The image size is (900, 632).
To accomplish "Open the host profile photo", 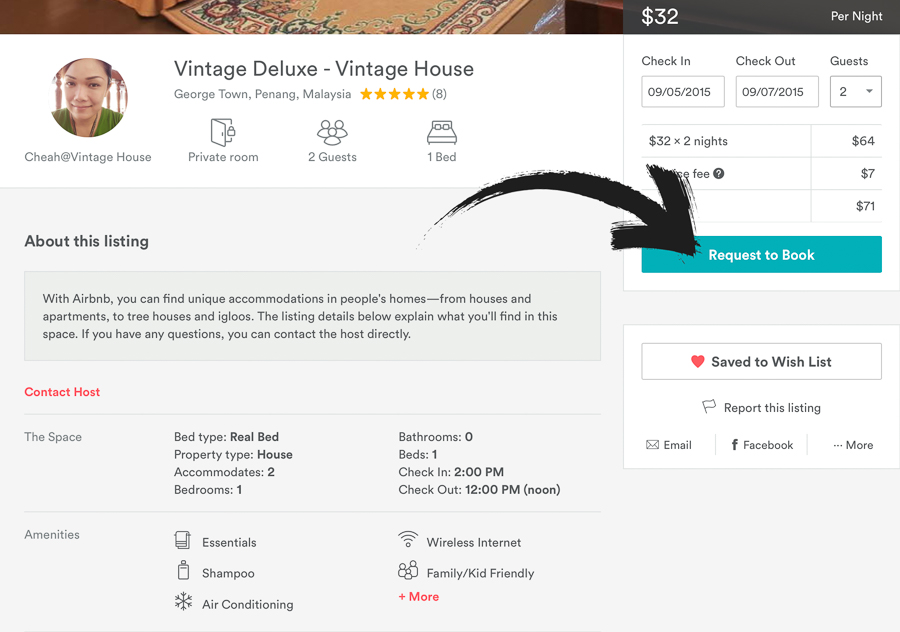I will [x=88, y=97].
